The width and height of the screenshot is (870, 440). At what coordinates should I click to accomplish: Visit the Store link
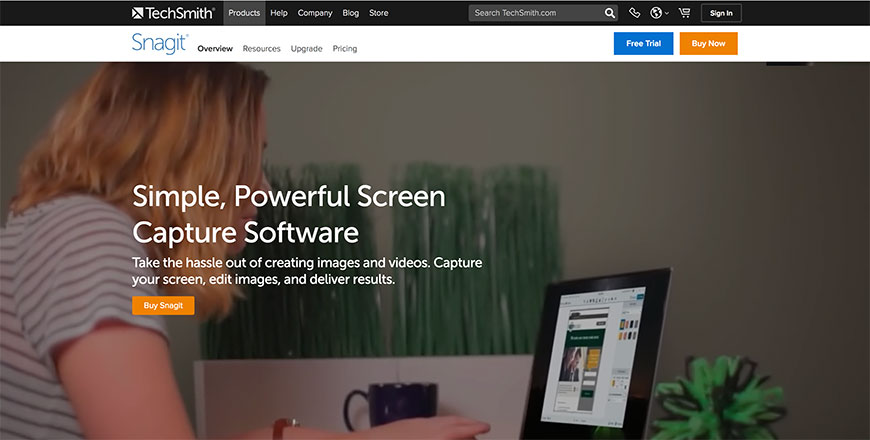tap(379, 13)
